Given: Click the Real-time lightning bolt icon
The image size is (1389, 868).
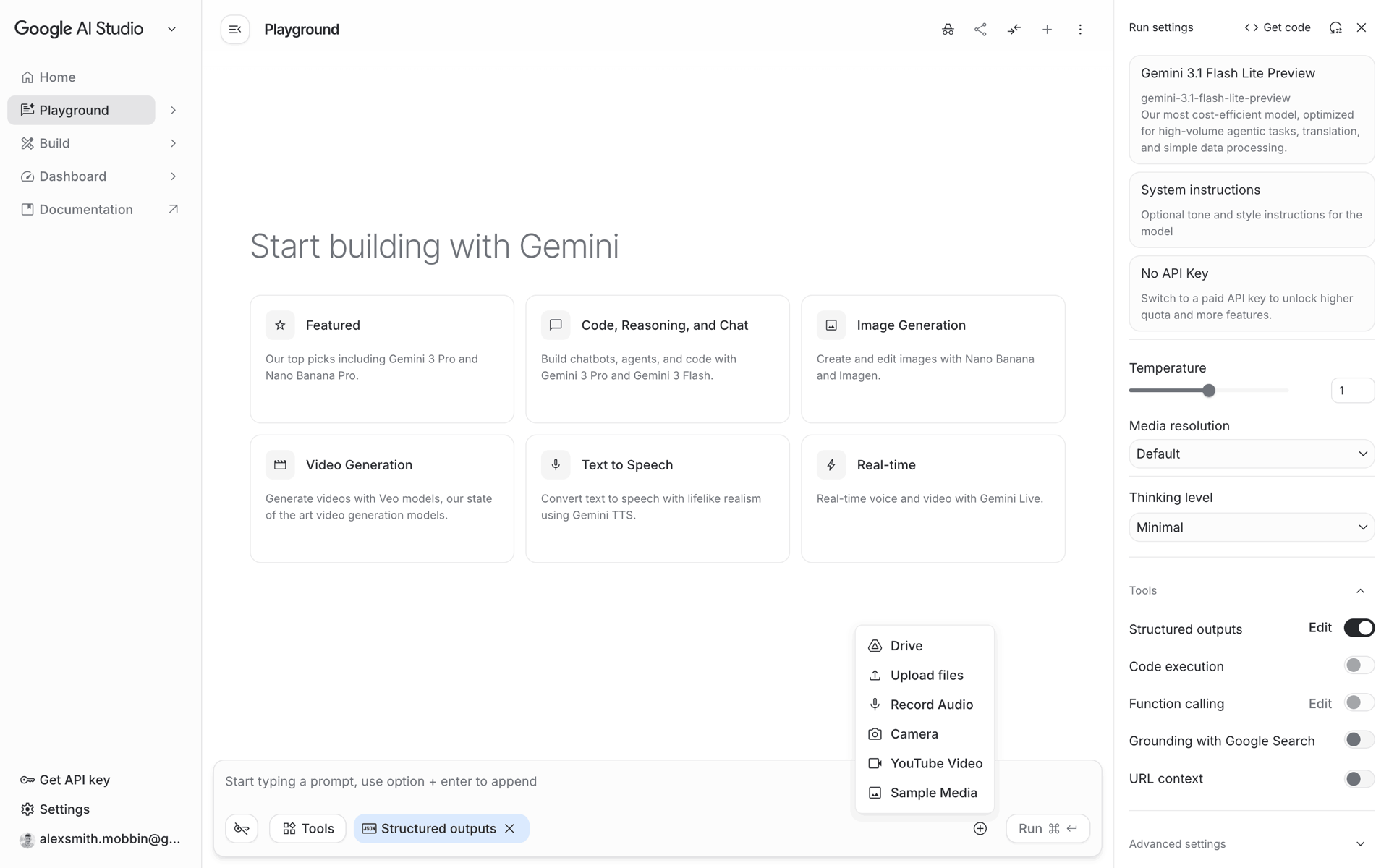Looking at the screenshot, I should 831,465.
